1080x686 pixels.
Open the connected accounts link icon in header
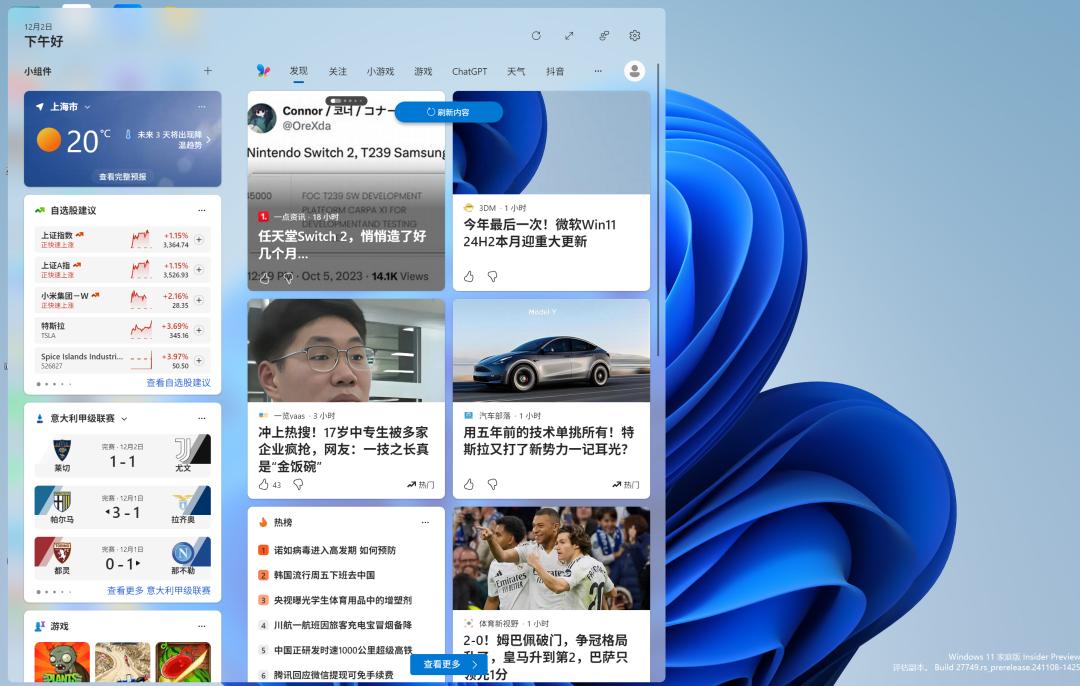coord(603,36)
